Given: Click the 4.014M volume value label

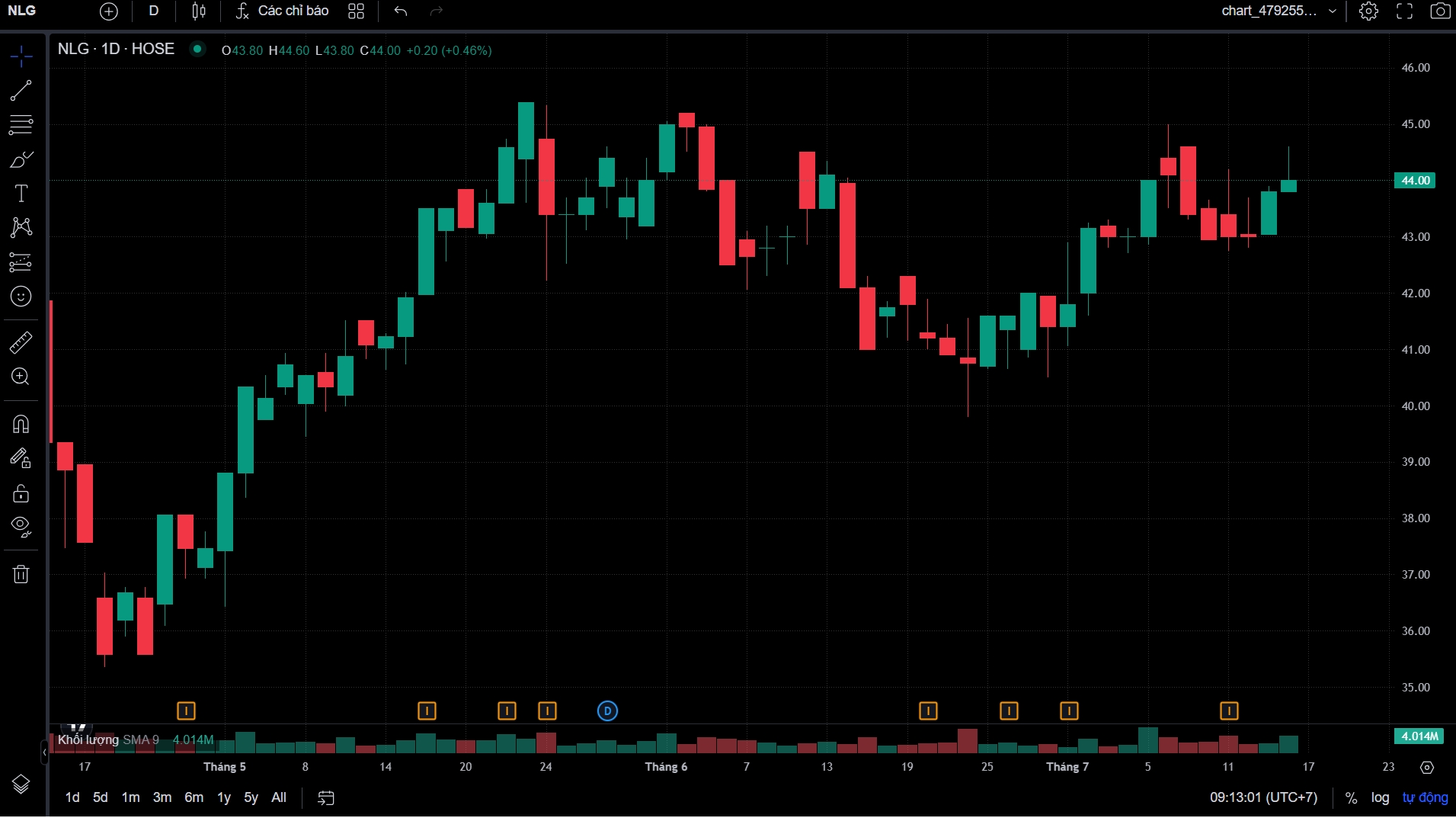Looking at the screenshot, I should coord(1419,736).
